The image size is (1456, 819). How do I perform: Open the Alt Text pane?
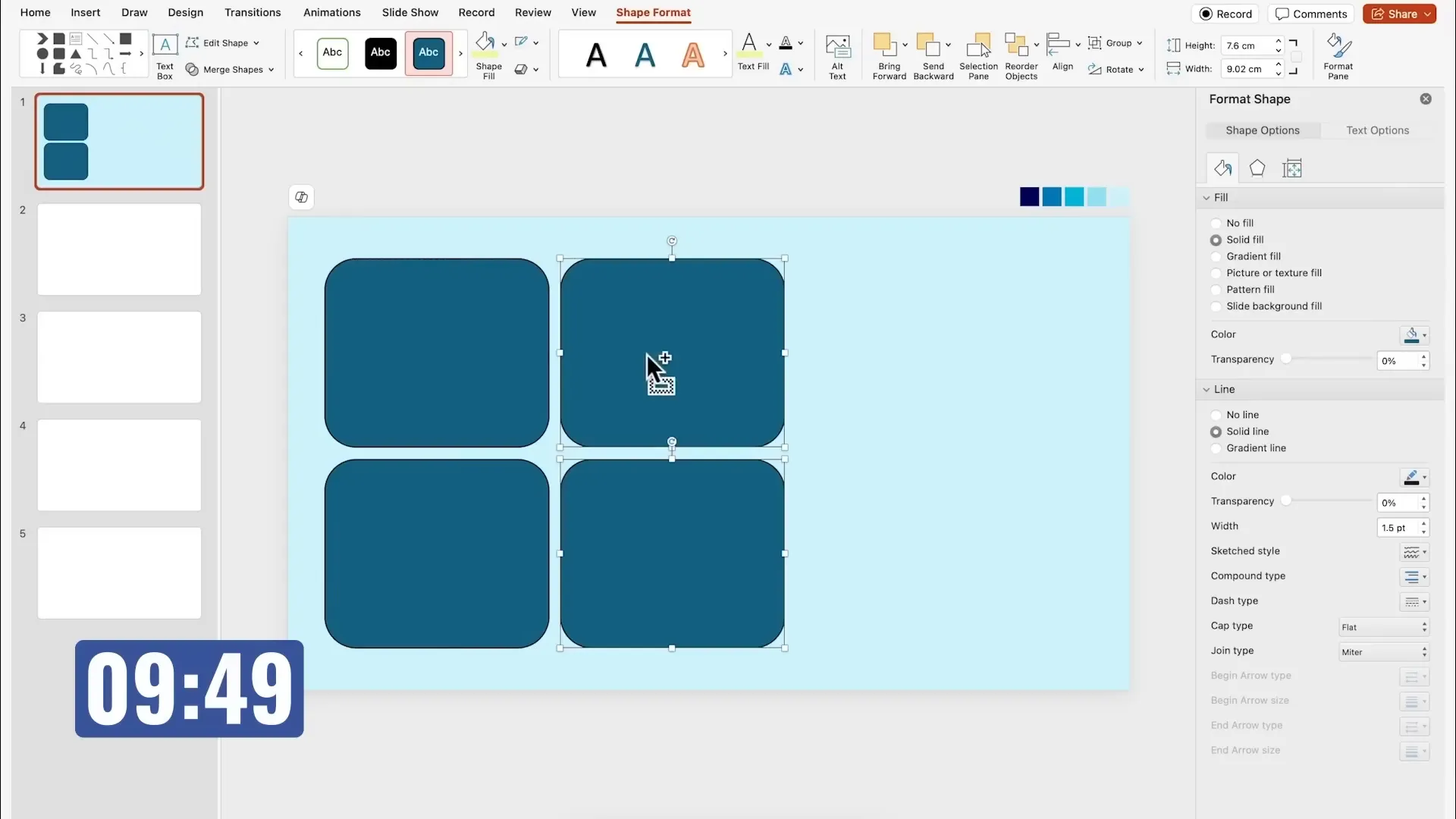point(837,57)
